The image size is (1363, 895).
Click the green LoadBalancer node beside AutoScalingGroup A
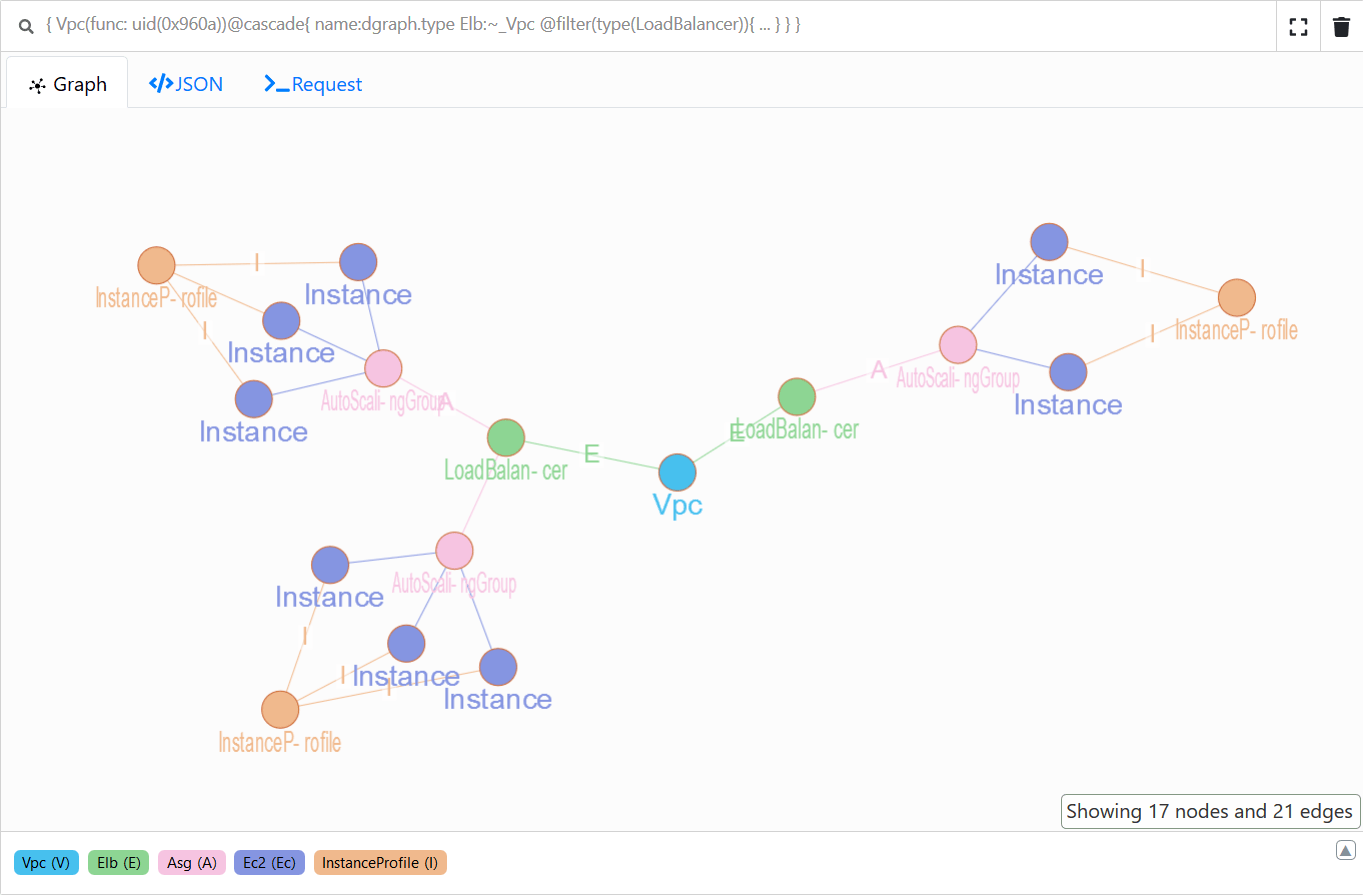(x=506, y=437)
